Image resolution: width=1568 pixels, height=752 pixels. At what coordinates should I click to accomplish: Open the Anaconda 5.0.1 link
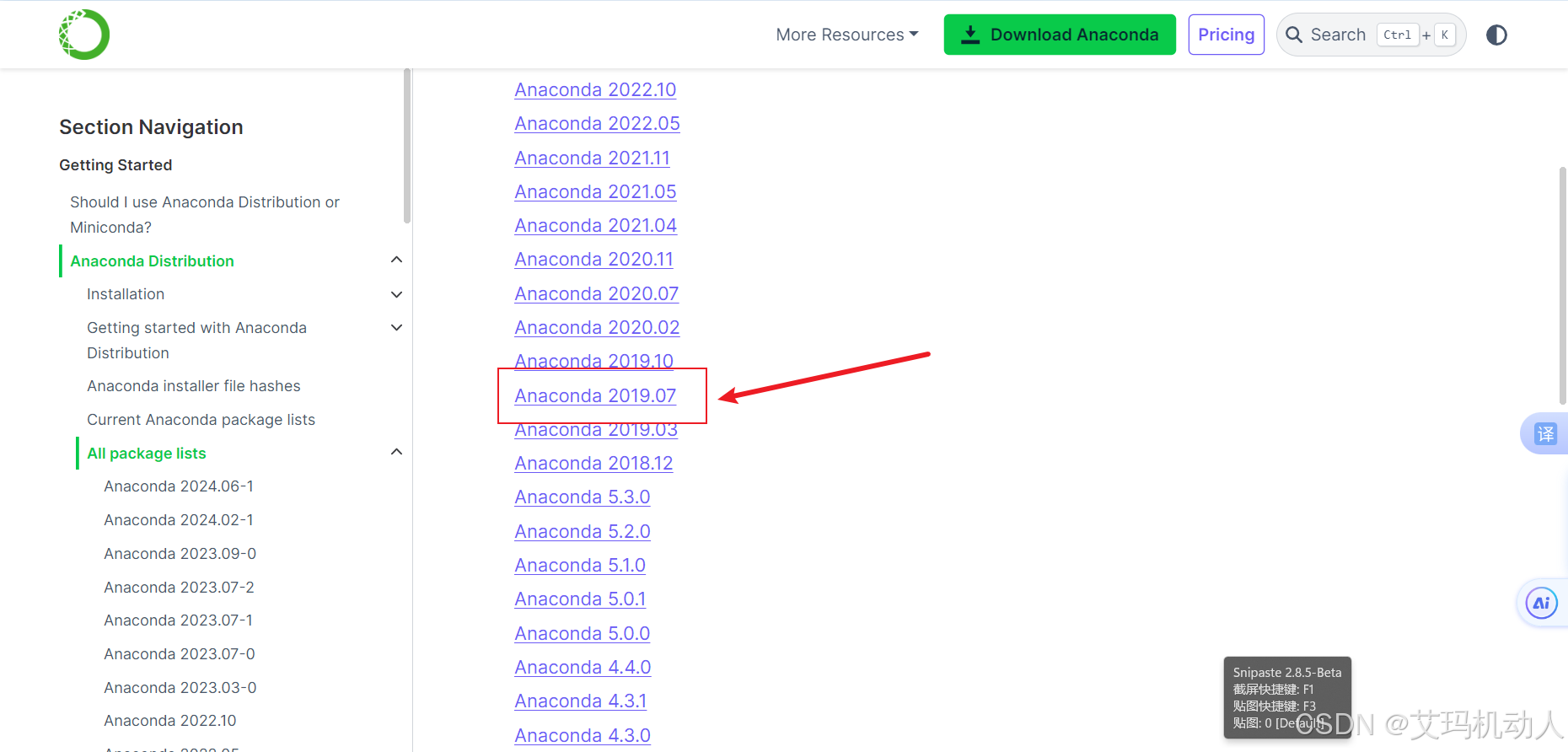tap(580, 599)
